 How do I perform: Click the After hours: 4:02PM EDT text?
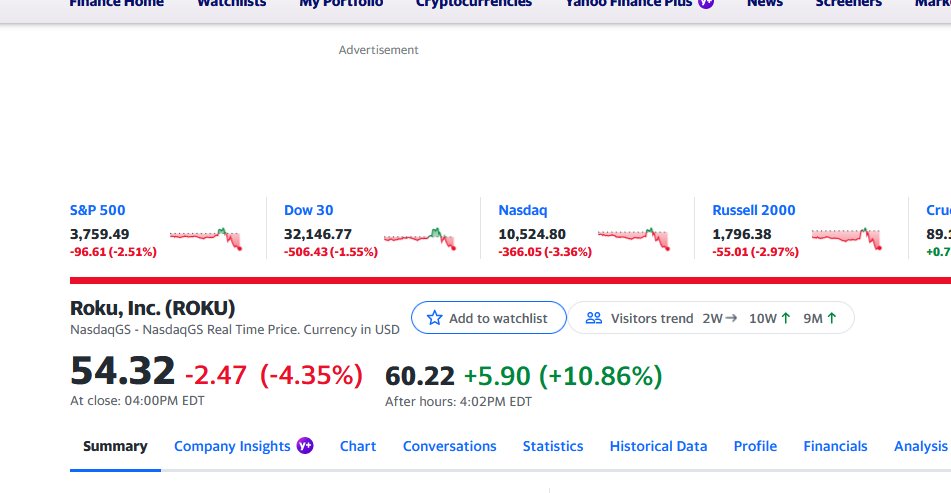pos(459,401)
